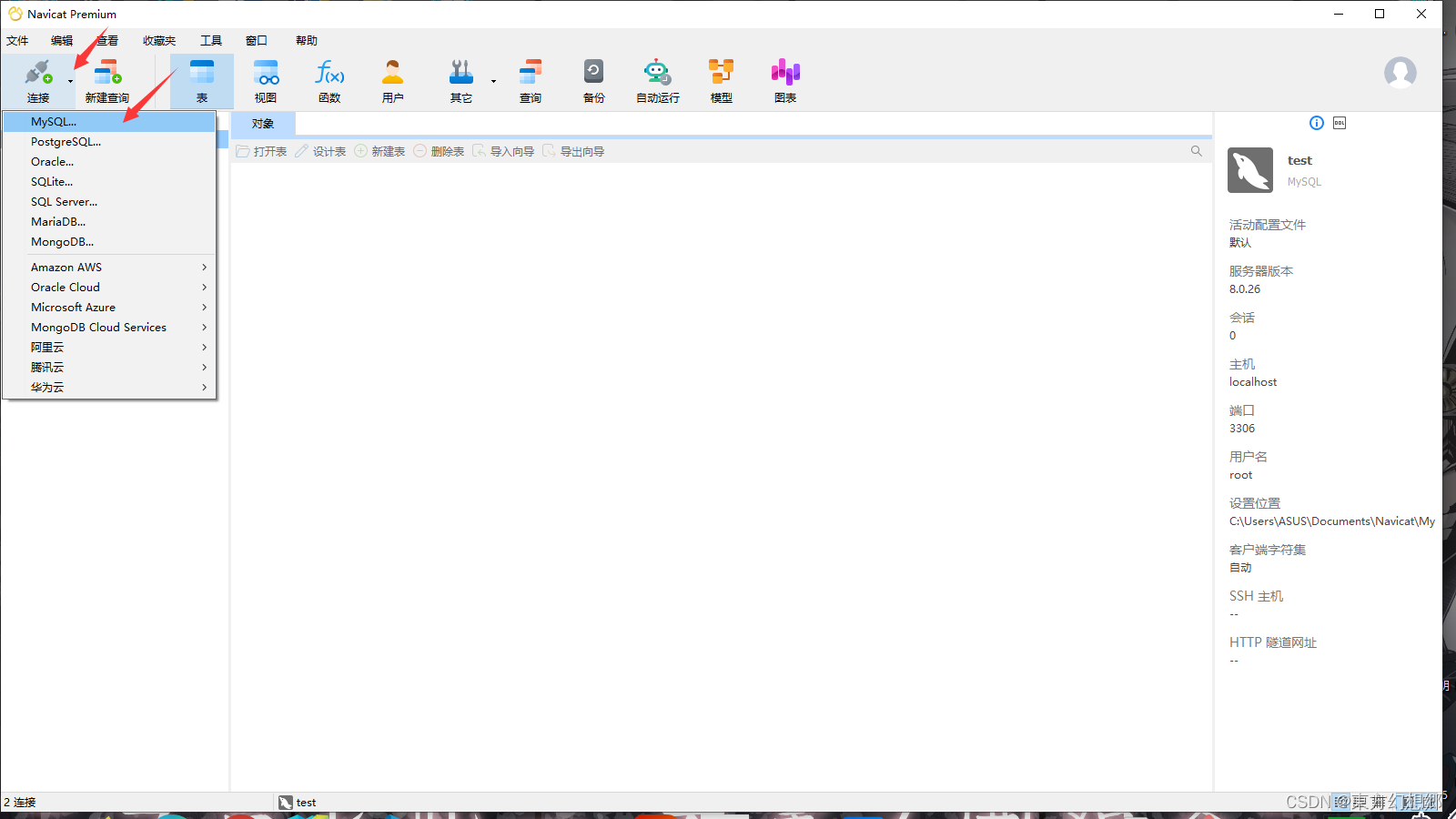Open the 收藏夹 menu
This screenshot has height=819, width=1456.
click(159, 41)
